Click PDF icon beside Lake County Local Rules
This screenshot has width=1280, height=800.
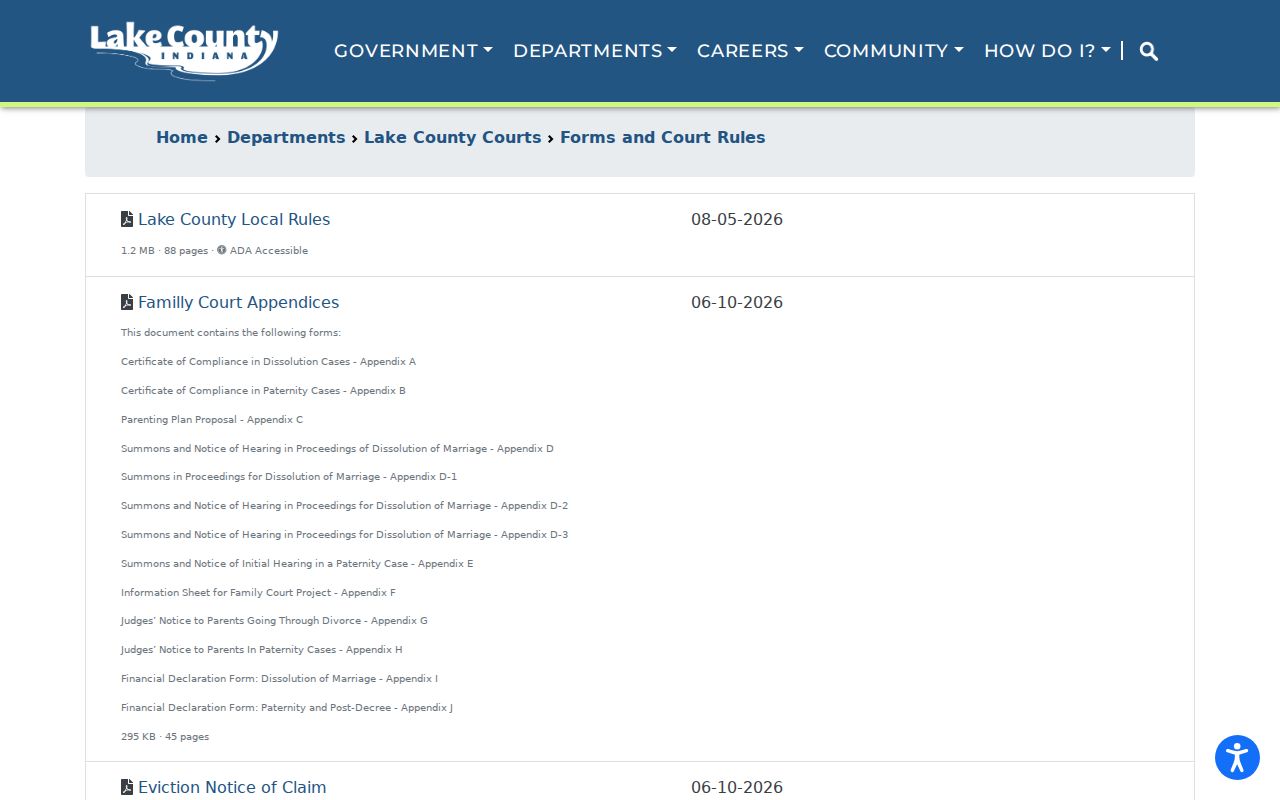(x=127, y=219)
